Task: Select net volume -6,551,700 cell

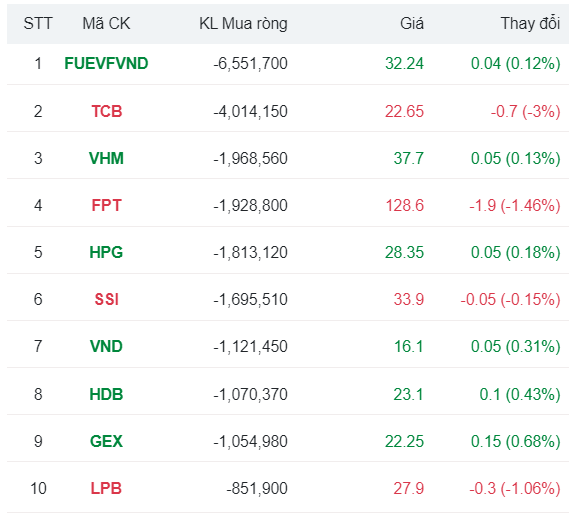Action: tap(250, 64)
